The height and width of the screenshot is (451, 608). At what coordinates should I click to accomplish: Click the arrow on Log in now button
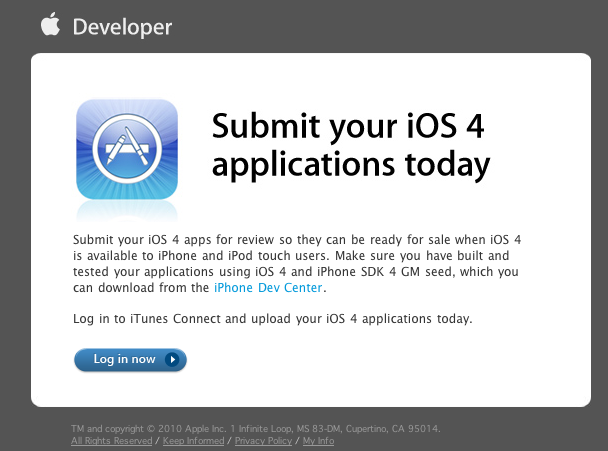(x=172, y=359)
